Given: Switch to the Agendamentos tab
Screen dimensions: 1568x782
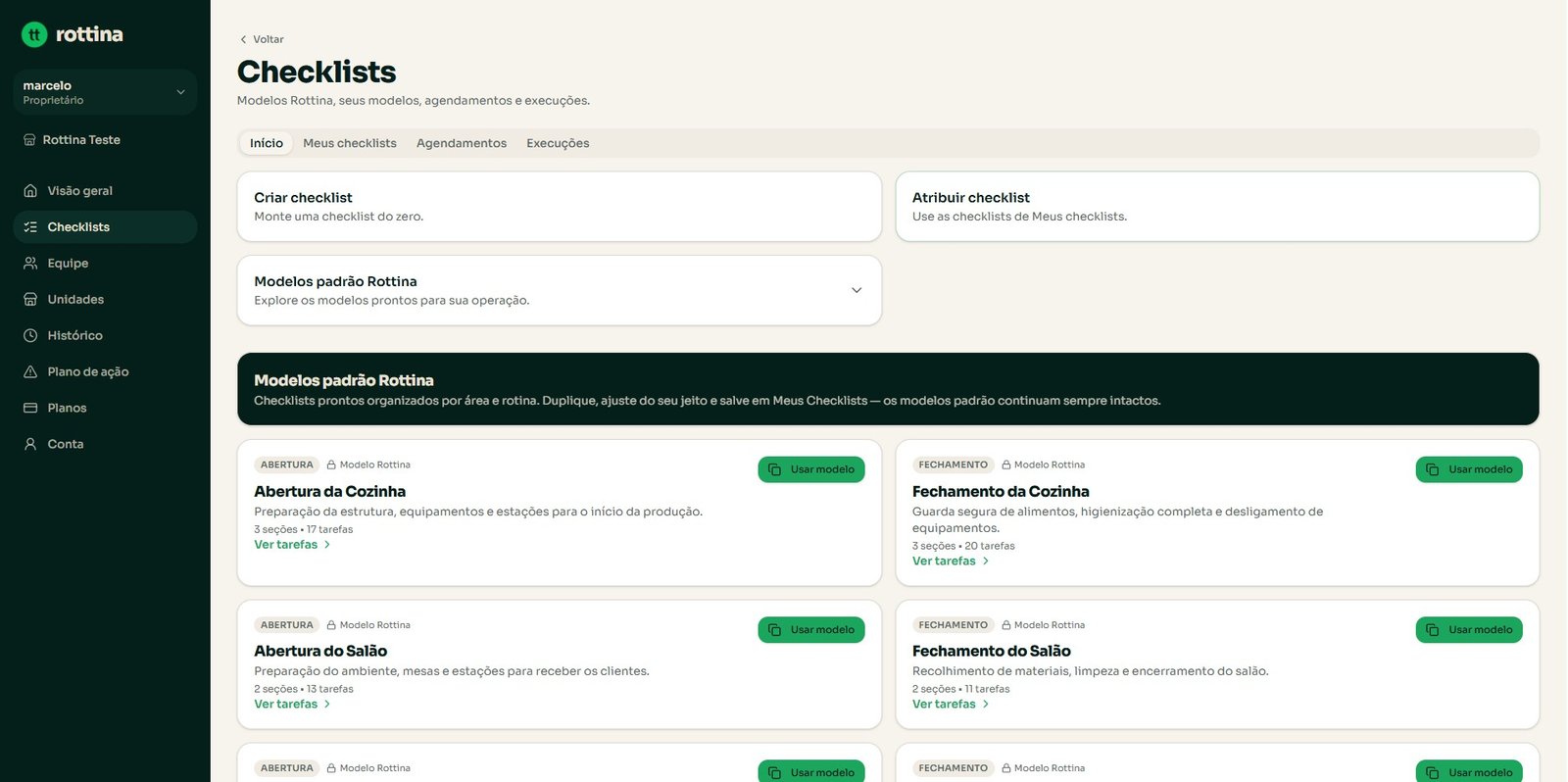Looking at the screenshot, I should point(462,143).
